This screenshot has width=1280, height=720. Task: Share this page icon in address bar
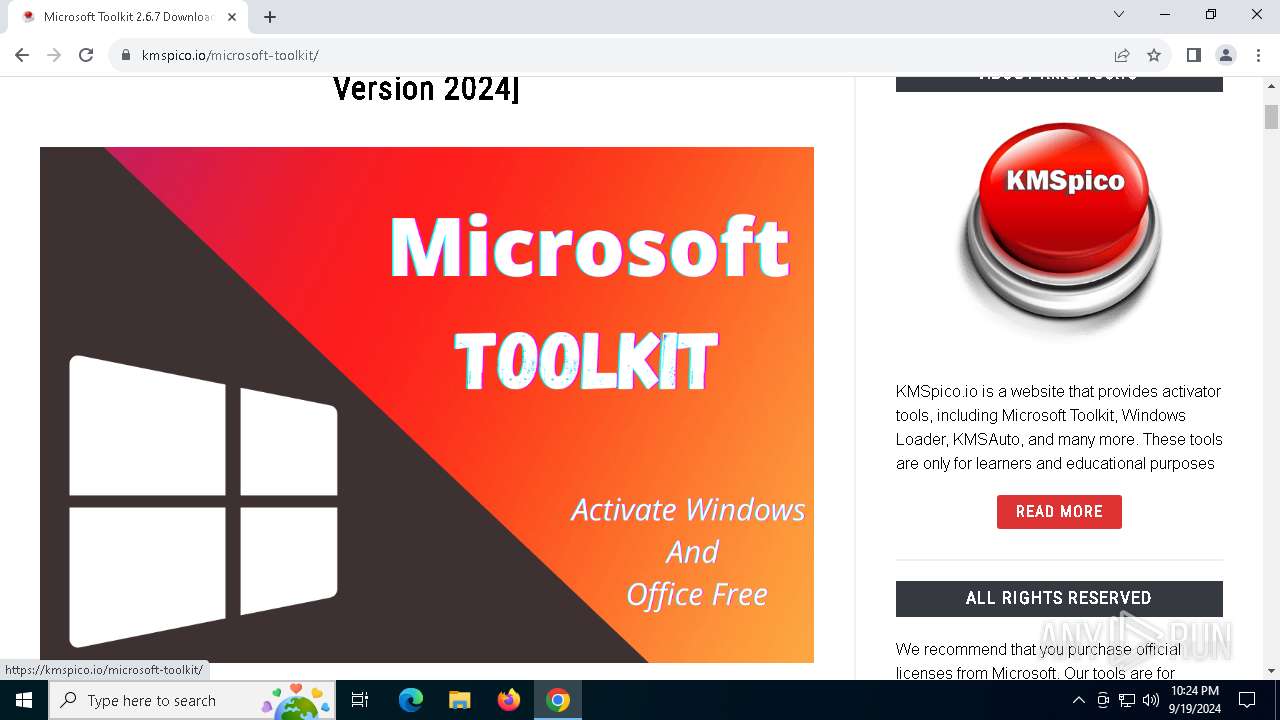pos(1122,55)
